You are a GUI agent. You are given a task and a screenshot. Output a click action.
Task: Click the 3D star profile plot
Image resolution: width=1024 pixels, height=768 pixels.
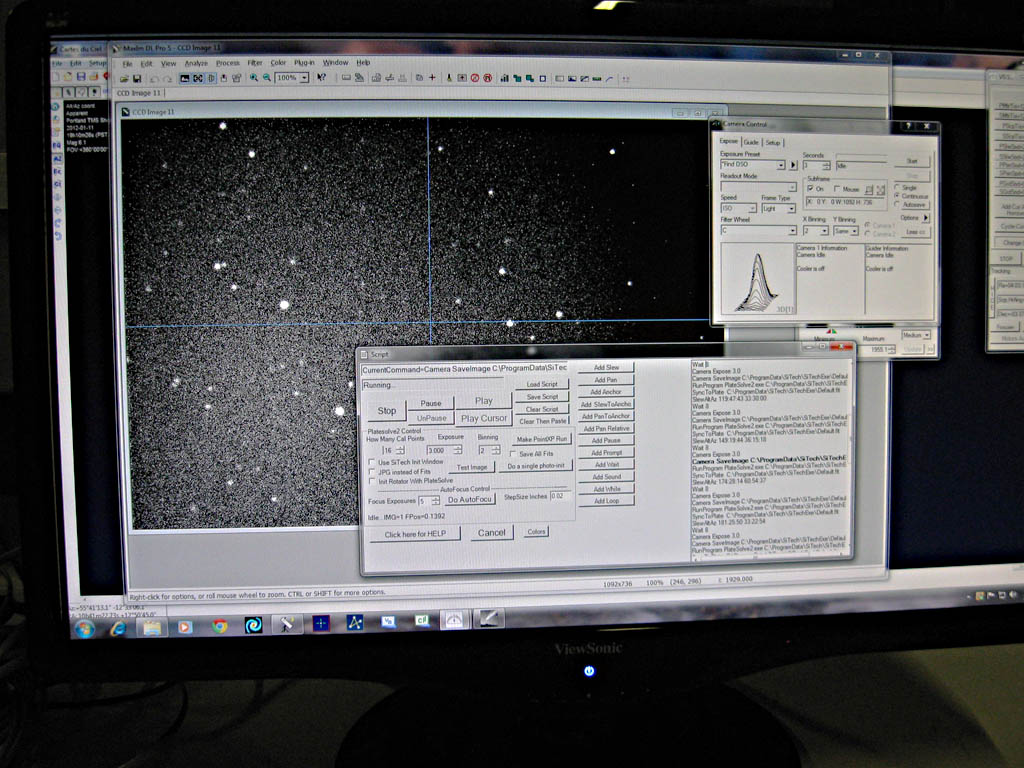[x=758, y=281]
